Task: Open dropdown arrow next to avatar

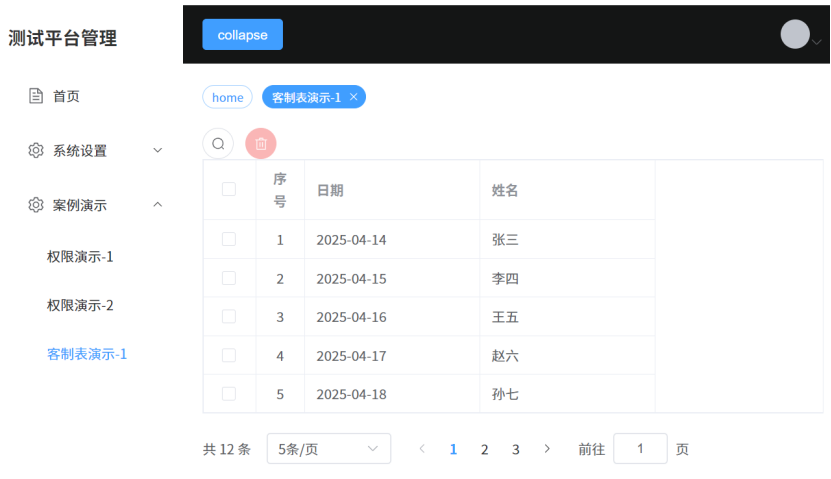Action: [x=817, y=42]
